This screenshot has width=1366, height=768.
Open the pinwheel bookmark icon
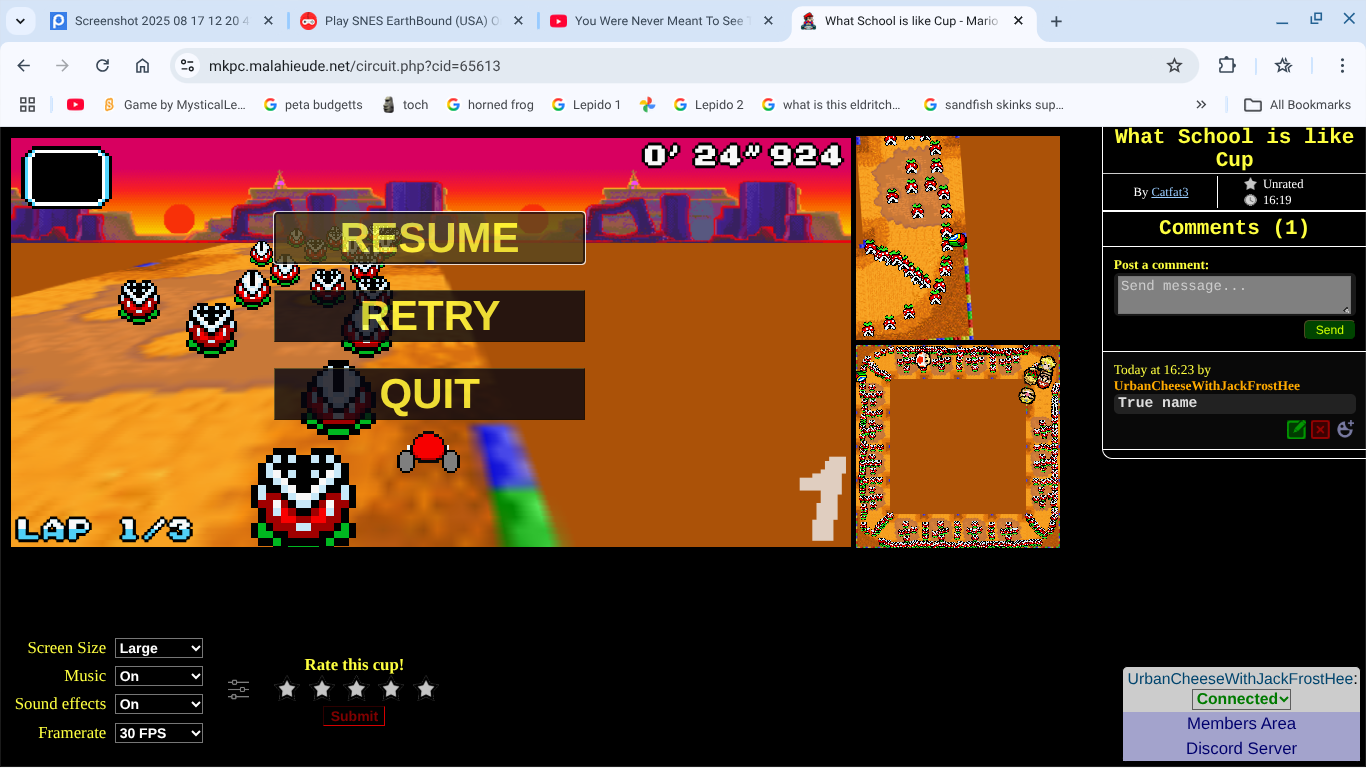click(x=647, y=104)
